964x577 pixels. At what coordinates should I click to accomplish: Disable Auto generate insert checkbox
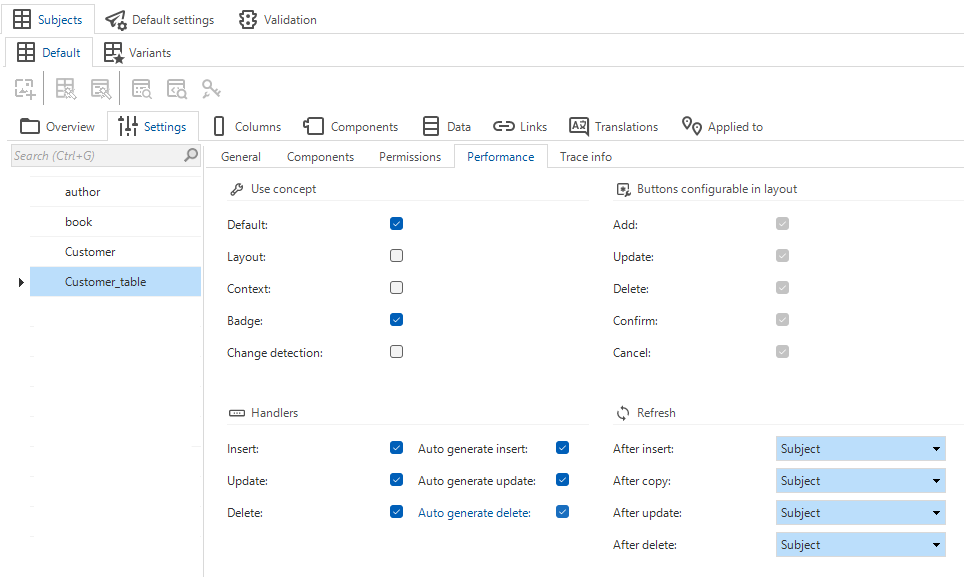pos(562,448)
